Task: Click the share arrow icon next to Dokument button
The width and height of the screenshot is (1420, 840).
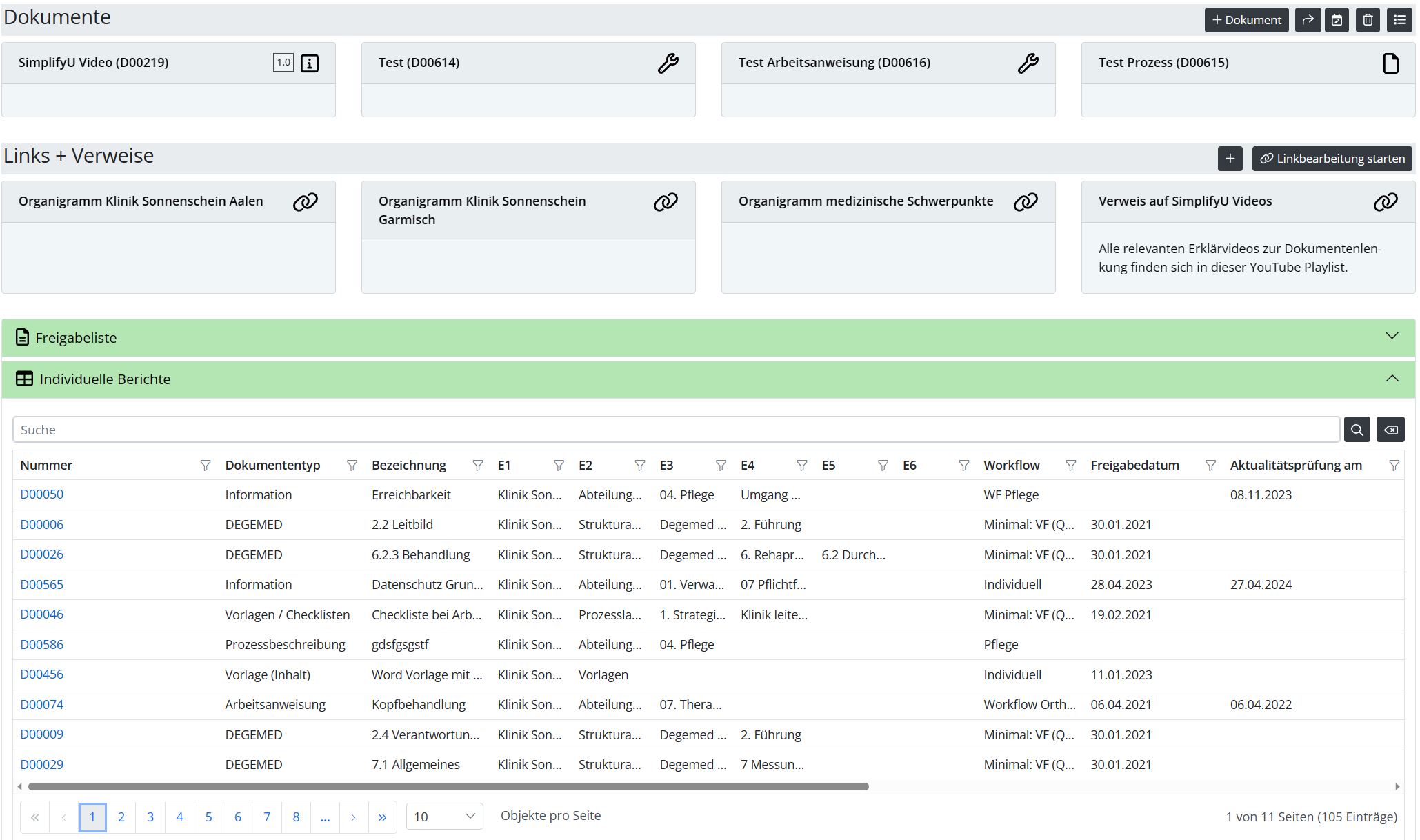Action: 1308,20
